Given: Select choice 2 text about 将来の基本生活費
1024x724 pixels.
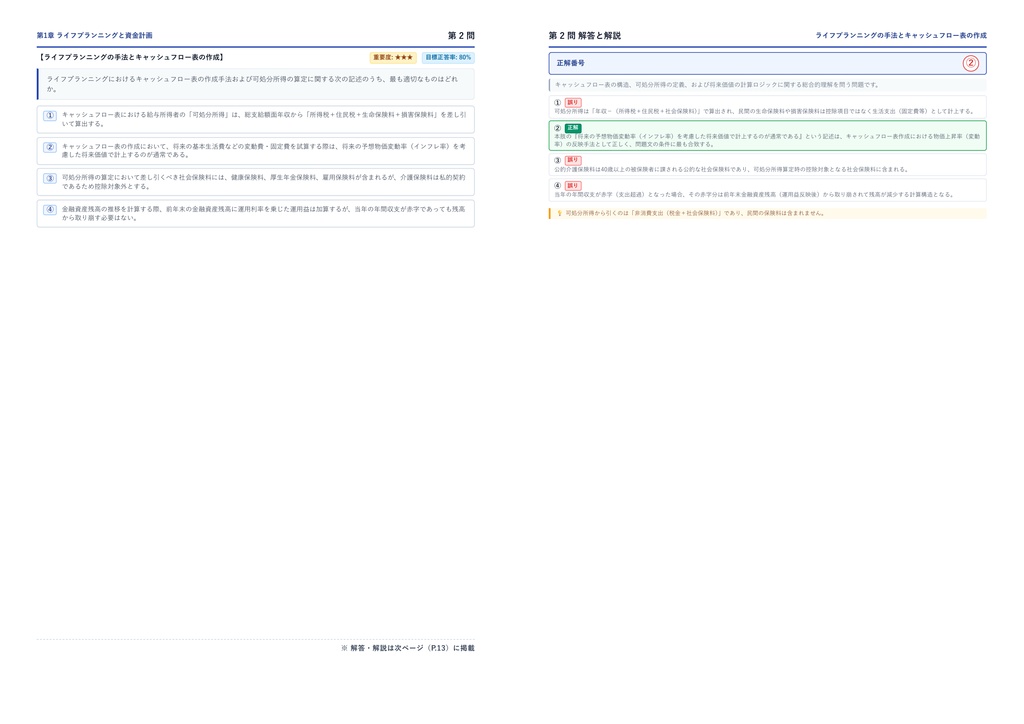Looking at the screenshot, I should point(264,151).
